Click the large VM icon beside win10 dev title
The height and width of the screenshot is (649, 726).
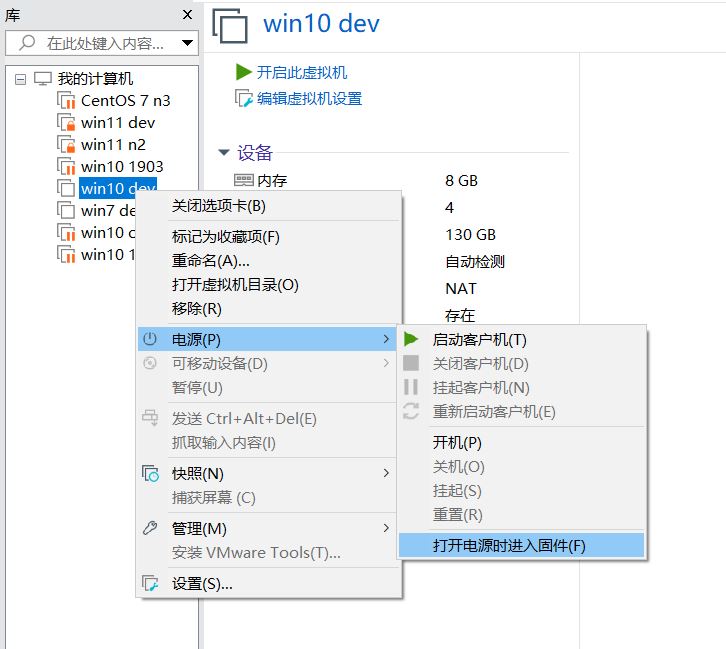pos(230,26)
